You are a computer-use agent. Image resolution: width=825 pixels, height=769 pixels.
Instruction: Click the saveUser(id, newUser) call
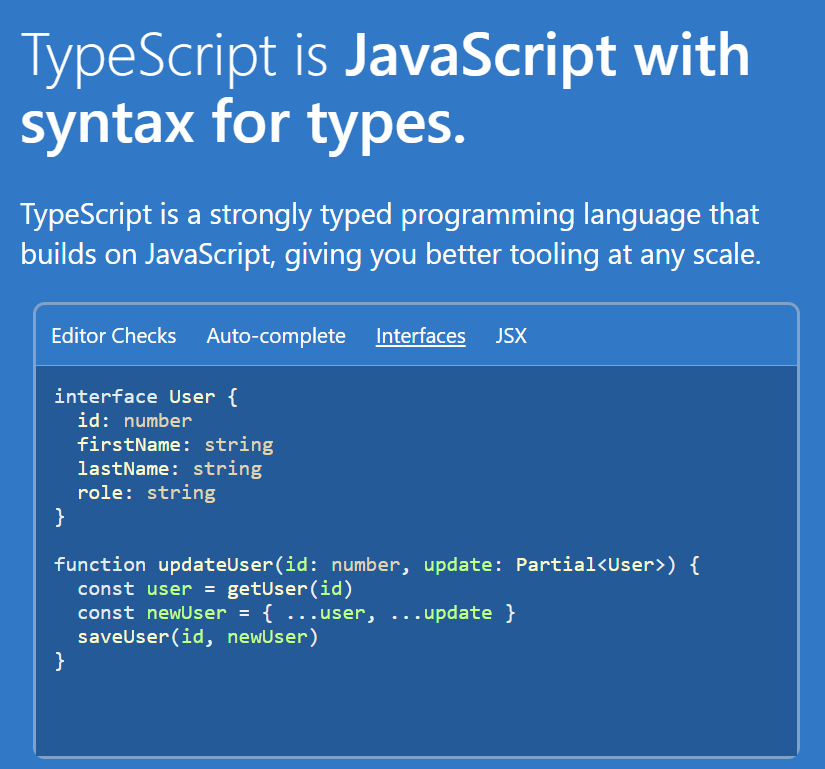(x=197, y=637)
